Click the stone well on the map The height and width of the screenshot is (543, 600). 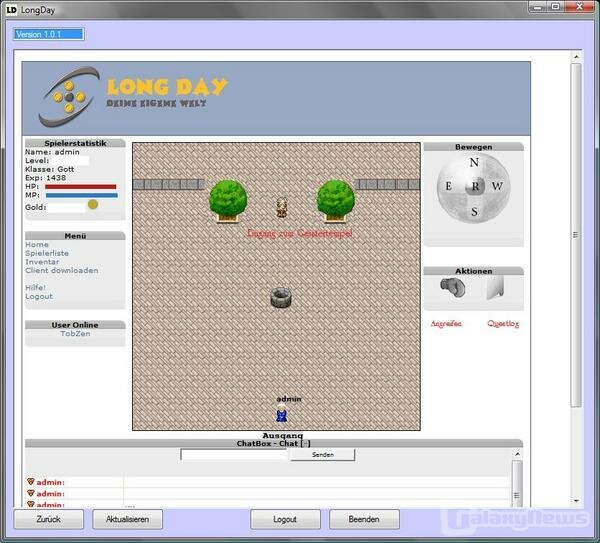click(x=281, y=298)
